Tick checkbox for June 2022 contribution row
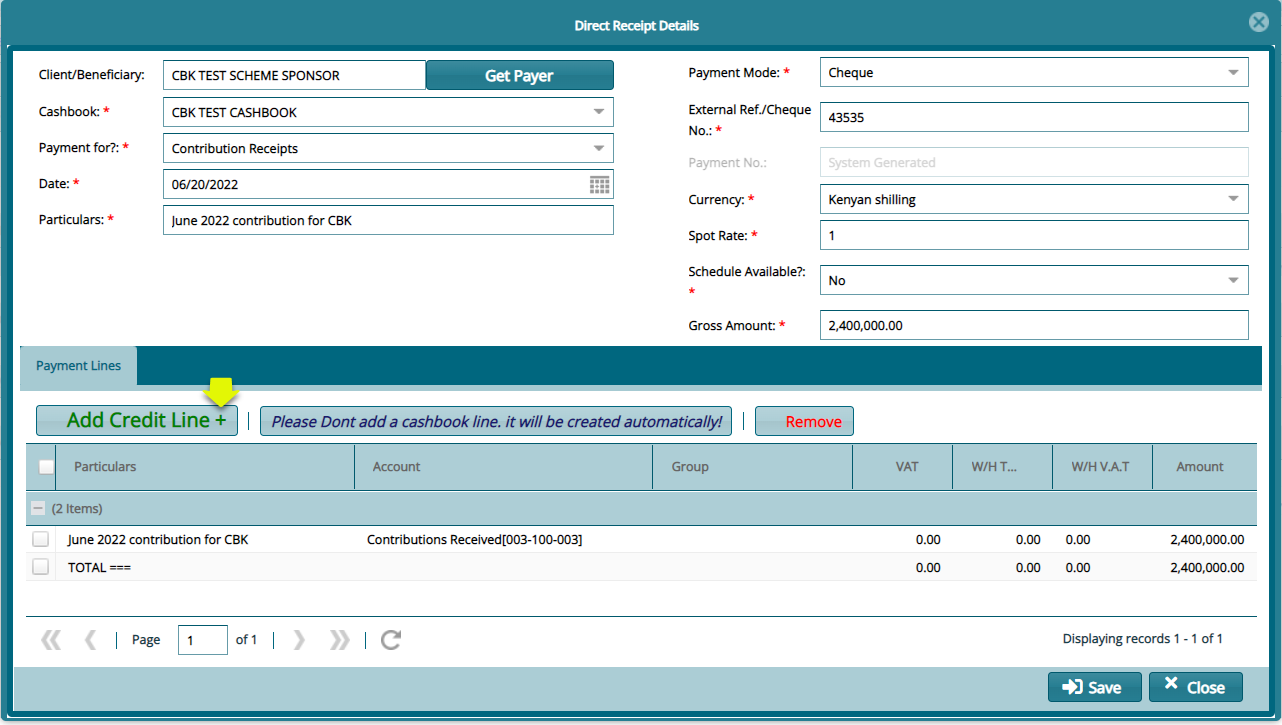The image size is (1282, 725). 40,539
